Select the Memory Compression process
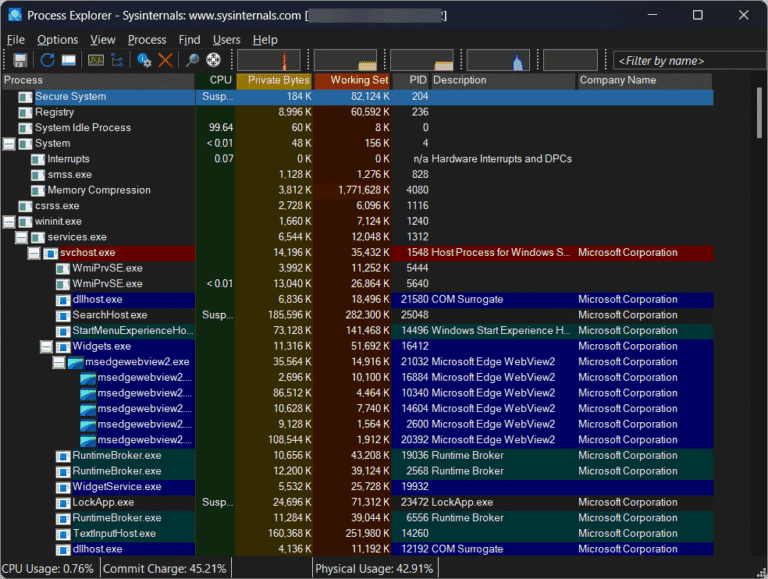The width and height of the screenshot is (768, 579). coord(357,190)
